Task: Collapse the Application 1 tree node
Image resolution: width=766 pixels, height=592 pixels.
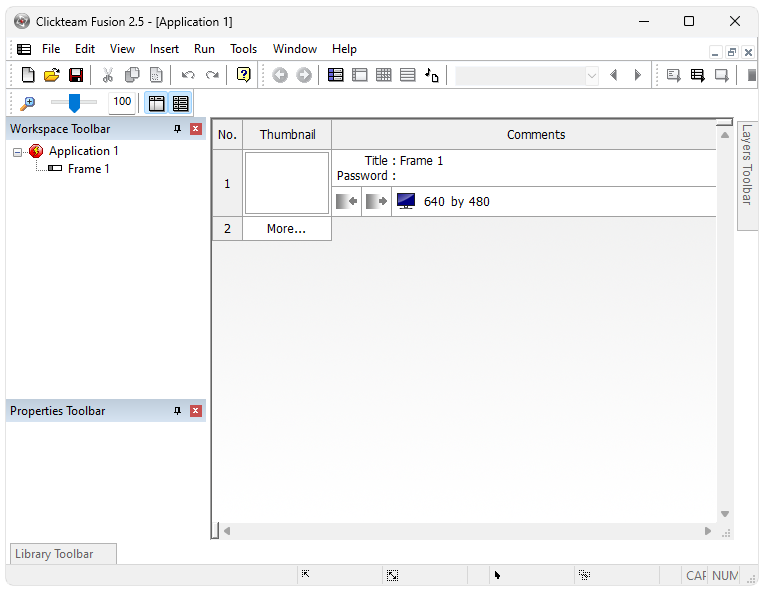Action: click(18, 152)
